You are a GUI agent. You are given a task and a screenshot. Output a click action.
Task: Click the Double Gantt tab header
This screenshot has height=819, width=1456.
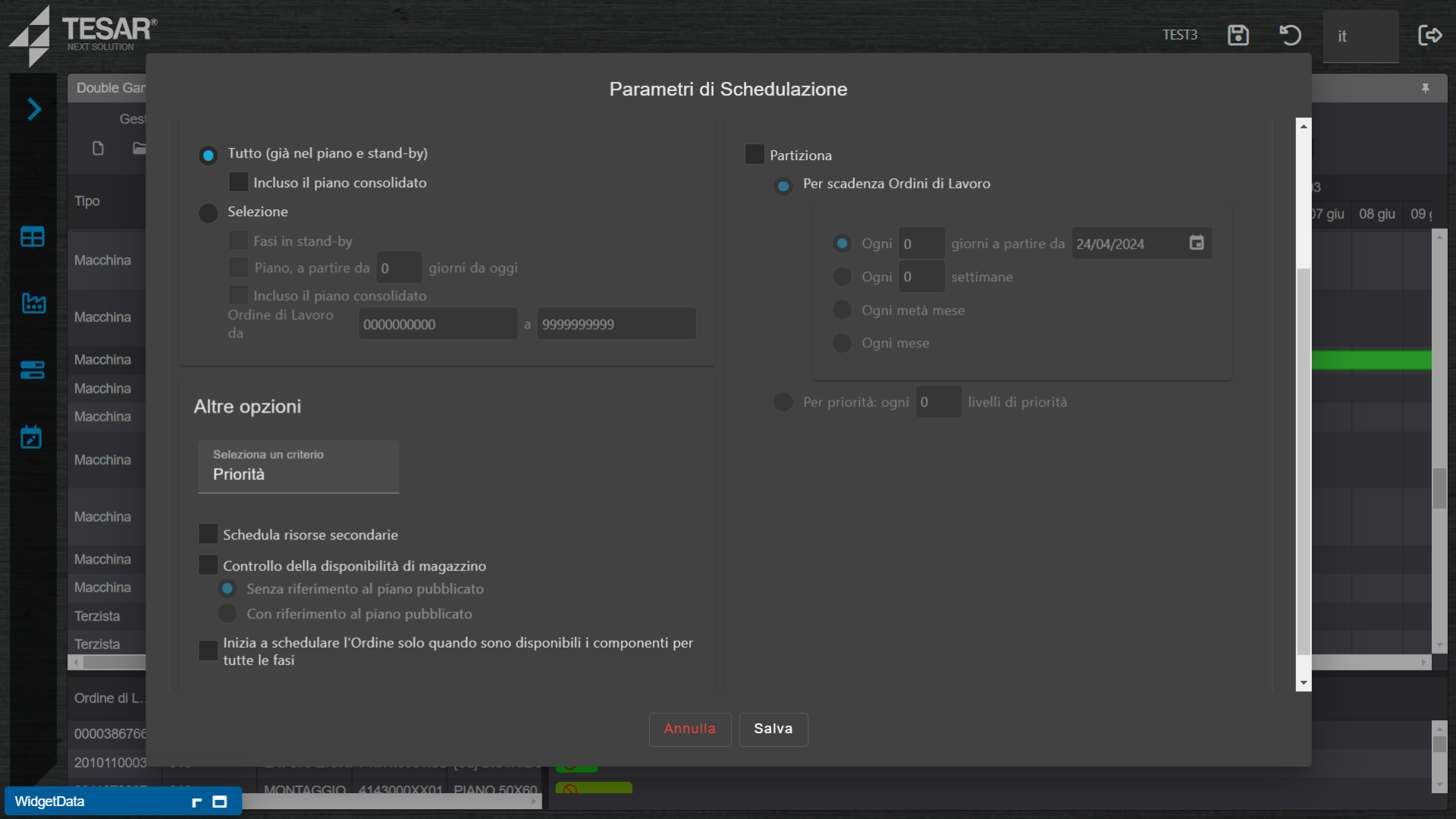(111, 88)
